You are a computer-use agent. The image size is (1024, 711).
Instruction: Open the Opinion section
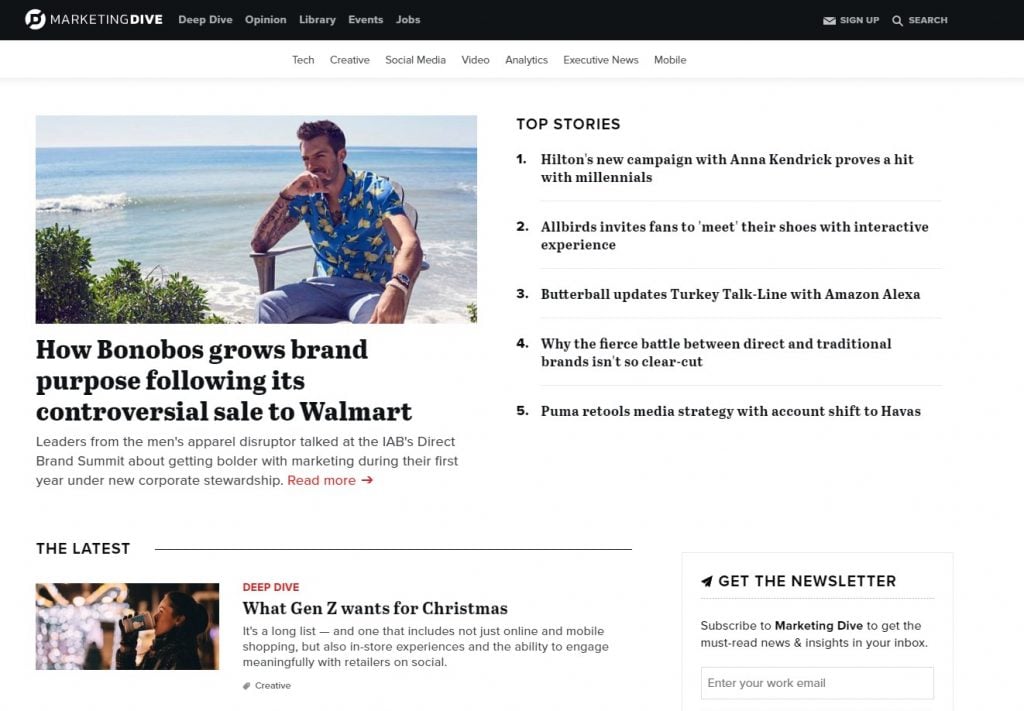(265, 20)
